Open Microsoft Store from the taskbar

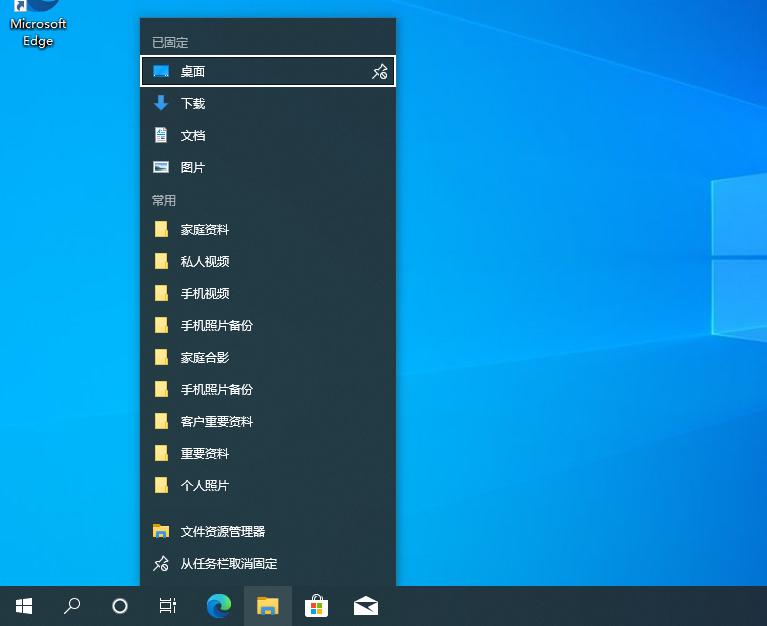[x=316, y=605]
